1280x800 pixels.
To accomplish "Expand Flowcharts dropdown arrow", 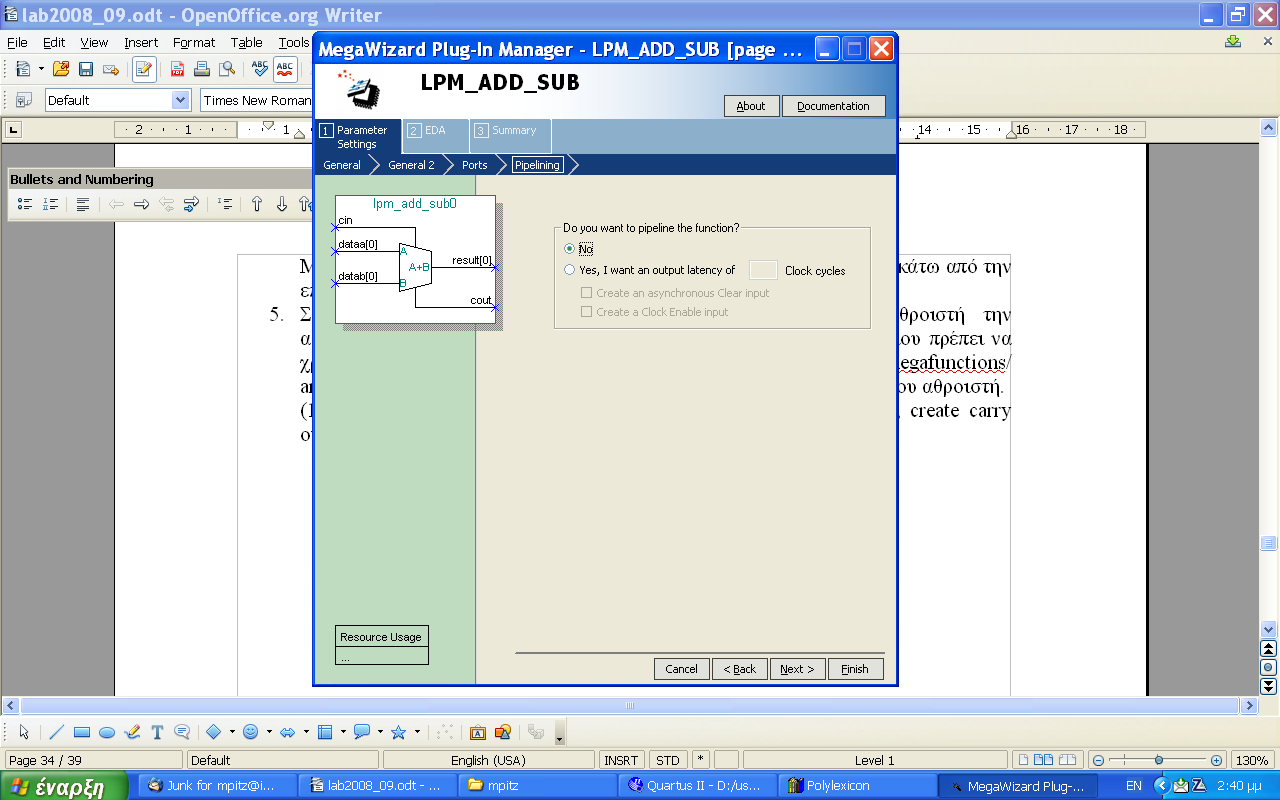I will pos(342,732).
